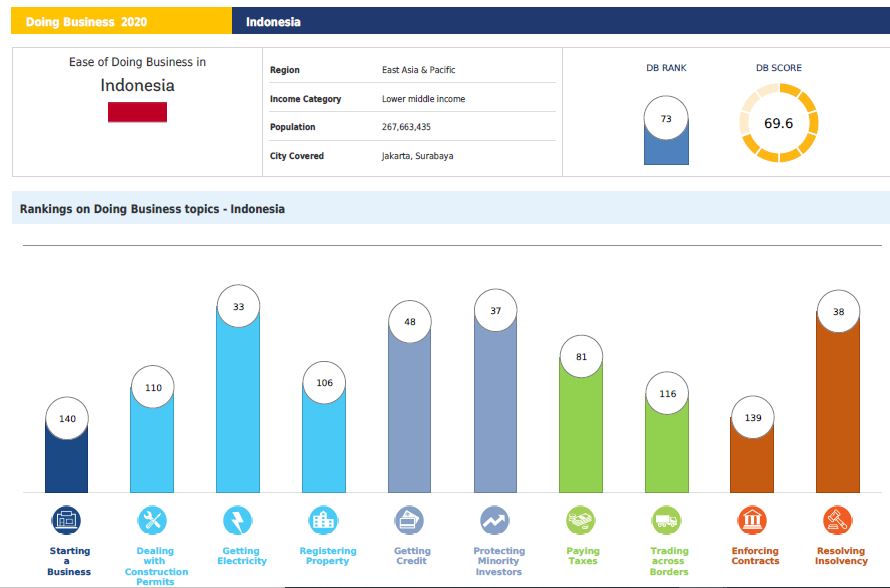Click the rank 33 circle on electricity bar

238,307
